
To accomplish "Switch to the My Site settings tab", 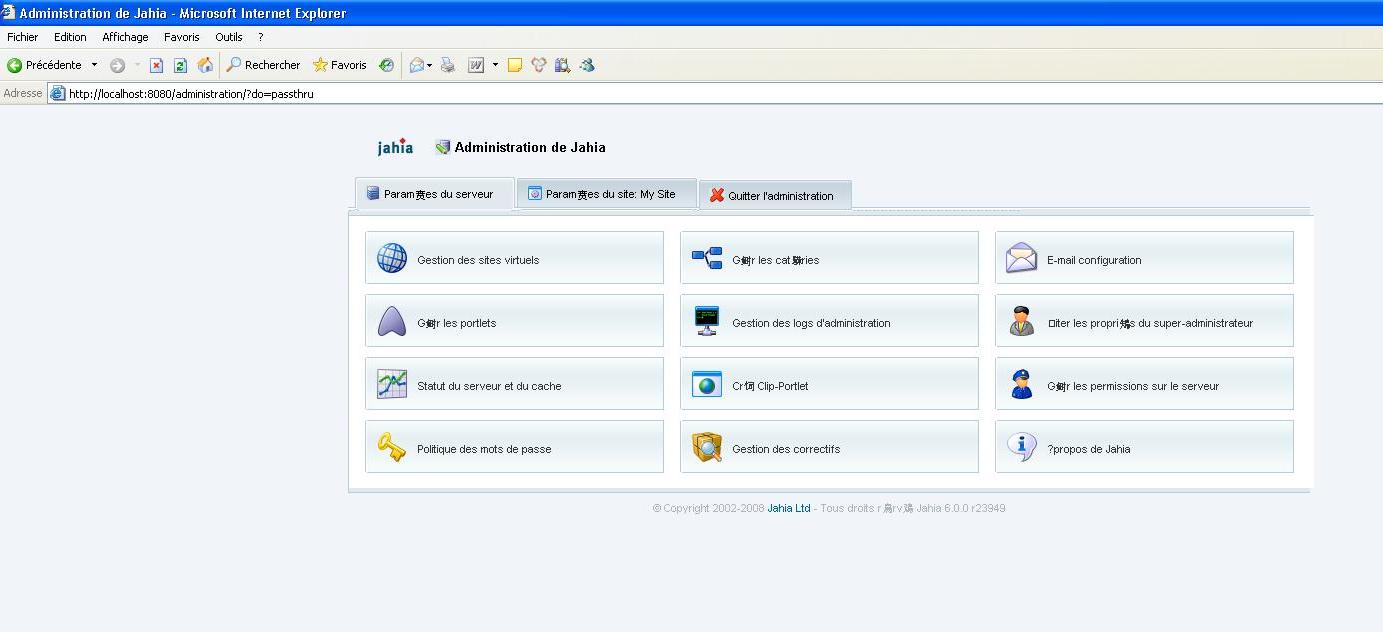I will 606,194.
